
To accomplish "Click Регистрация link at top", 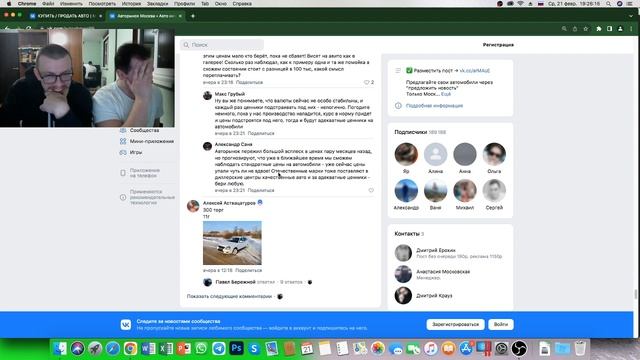I will coord(498,44).
